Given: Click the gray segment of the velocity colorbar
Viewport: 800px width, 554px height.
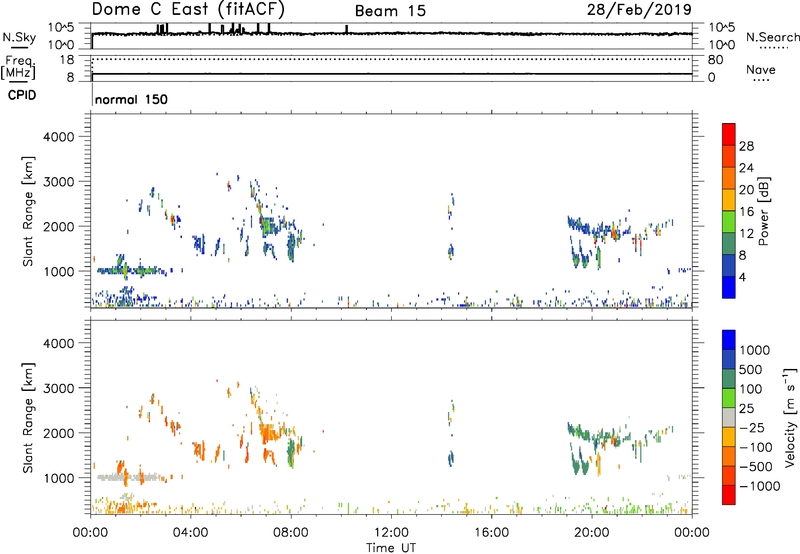Looking at the screenshot, I should pos(729,418).
